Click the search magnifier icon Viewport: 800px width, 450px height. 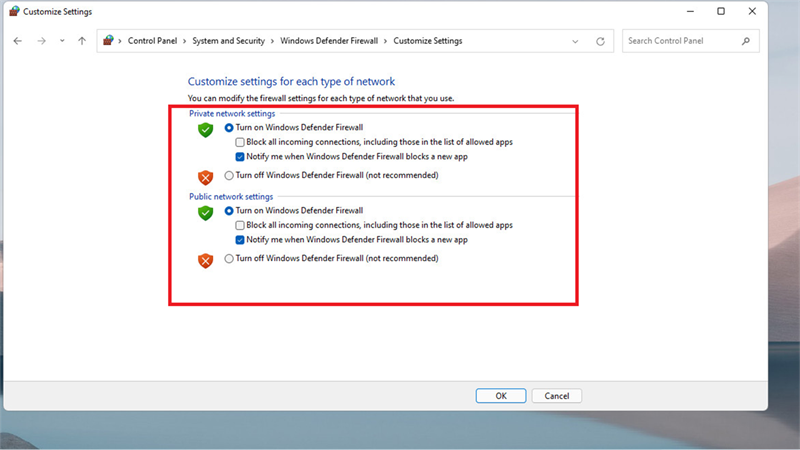click(x=746, y=41)
